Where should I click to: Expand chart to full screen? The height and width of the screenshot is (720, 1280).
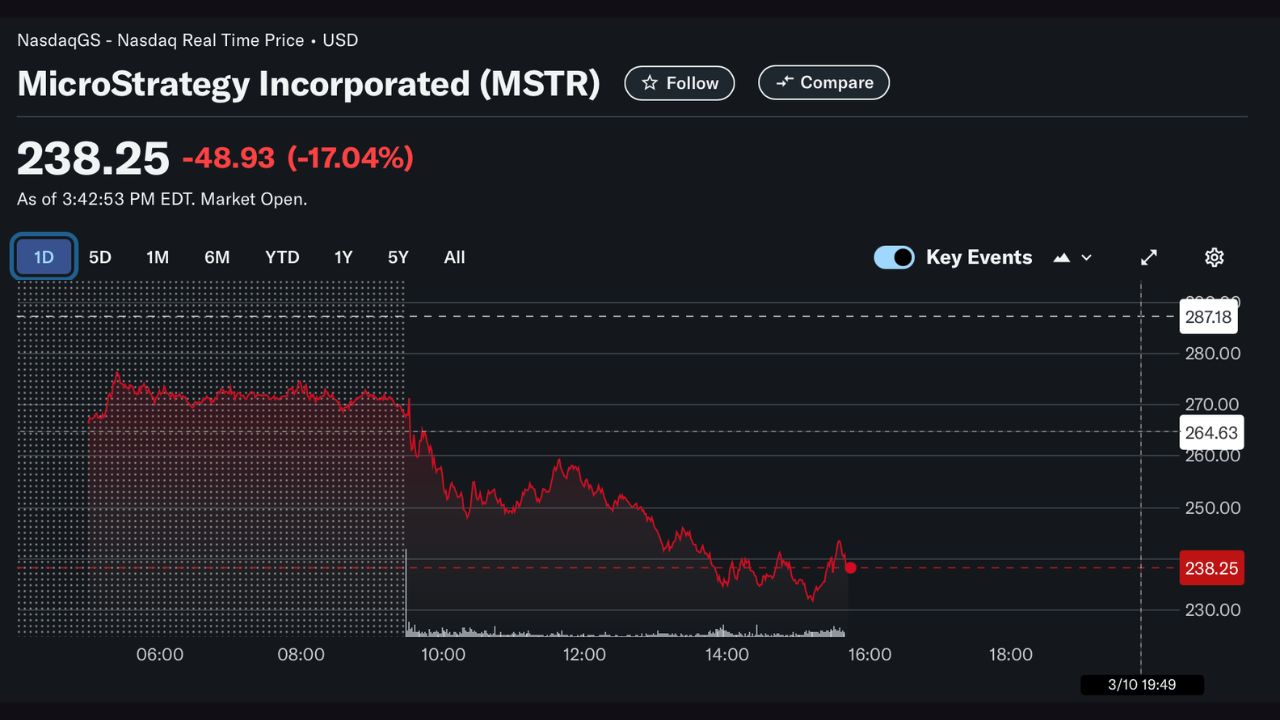coord(1149,257)
